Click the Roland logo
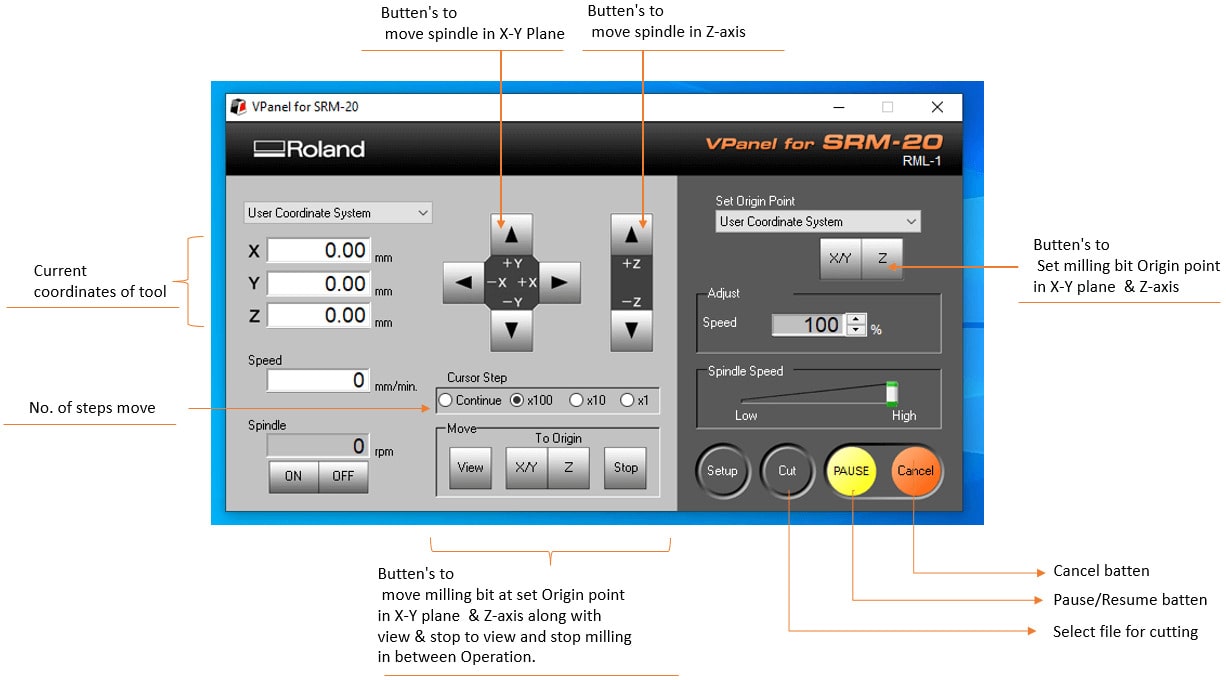 (310, 149)
